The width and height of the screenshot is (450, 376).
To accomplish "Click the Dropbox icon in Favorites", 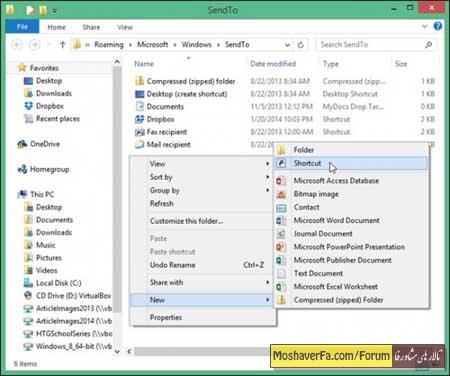I will (x=29, y=106).
